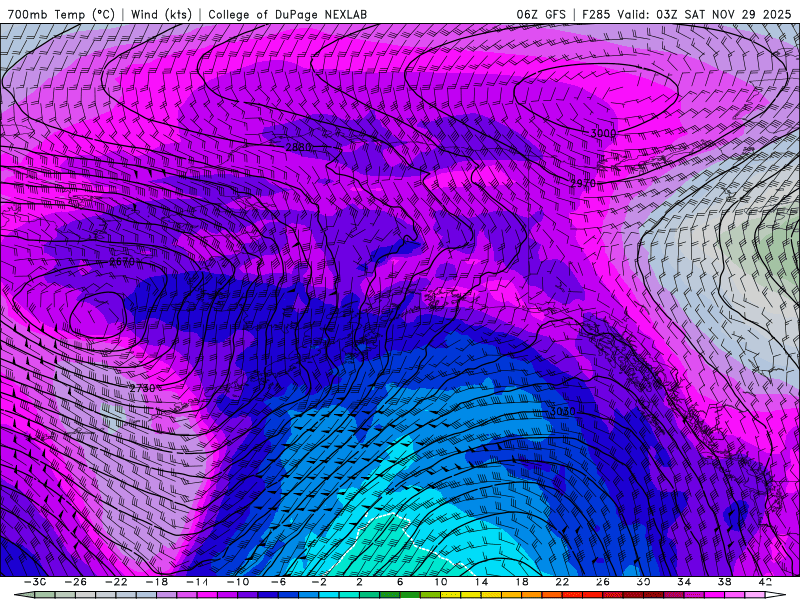Click the '700mb Temp (°C)' title text

point(61,14)
